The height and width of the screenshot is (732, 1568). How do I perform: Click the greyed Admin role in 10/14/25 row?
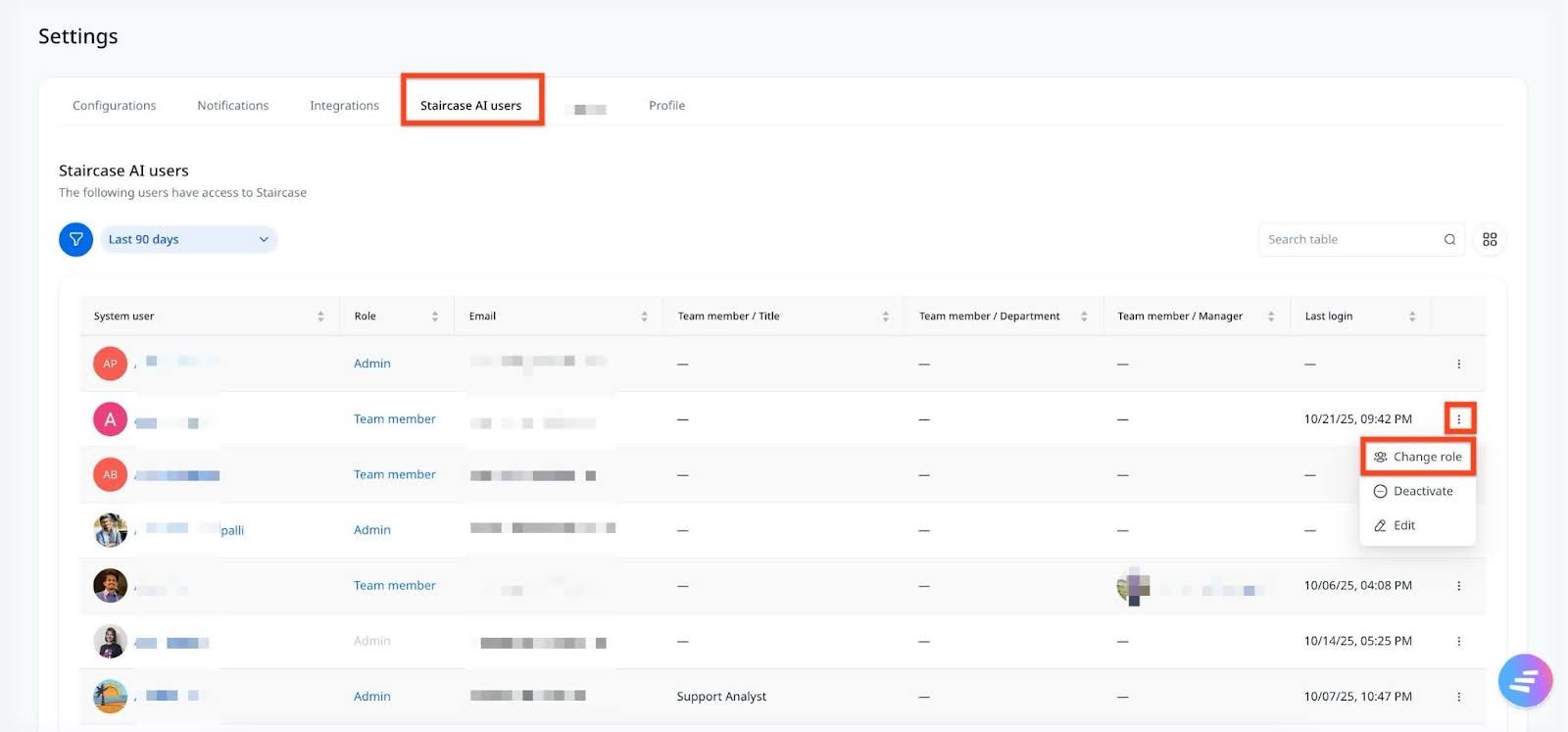372,641
